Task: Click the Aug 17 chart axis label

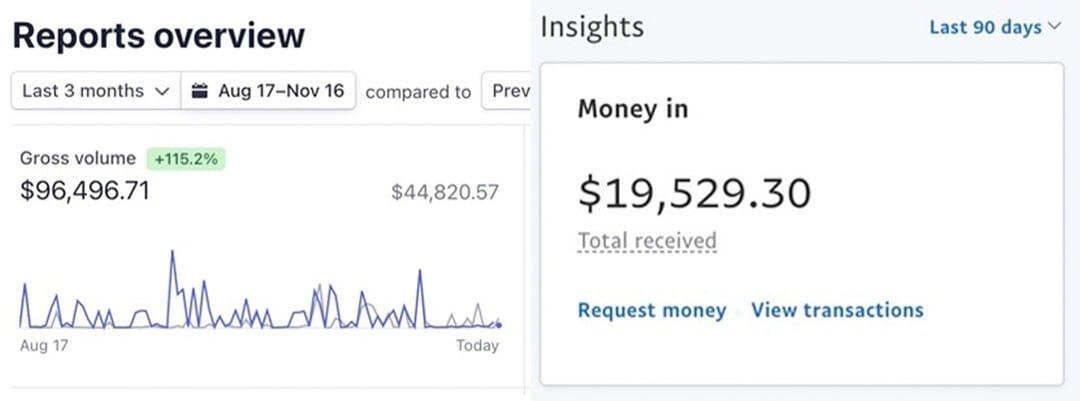Action: [41, 346]
